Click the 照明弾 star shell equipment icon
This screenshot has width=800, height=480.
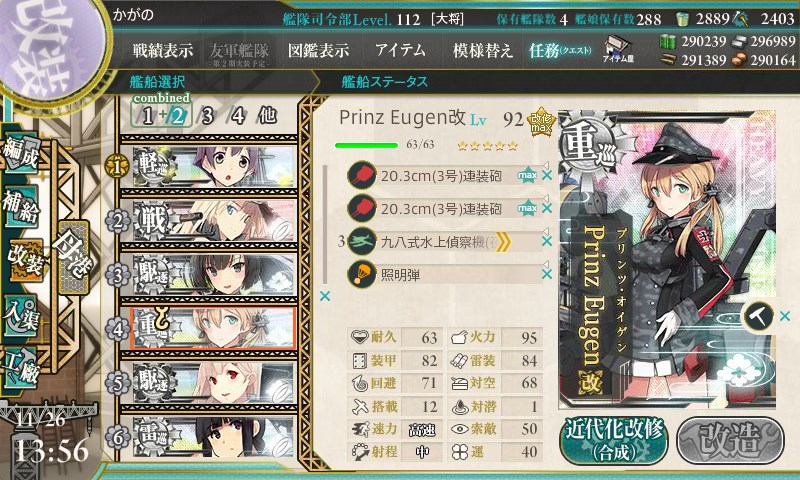tap(361, 274)
